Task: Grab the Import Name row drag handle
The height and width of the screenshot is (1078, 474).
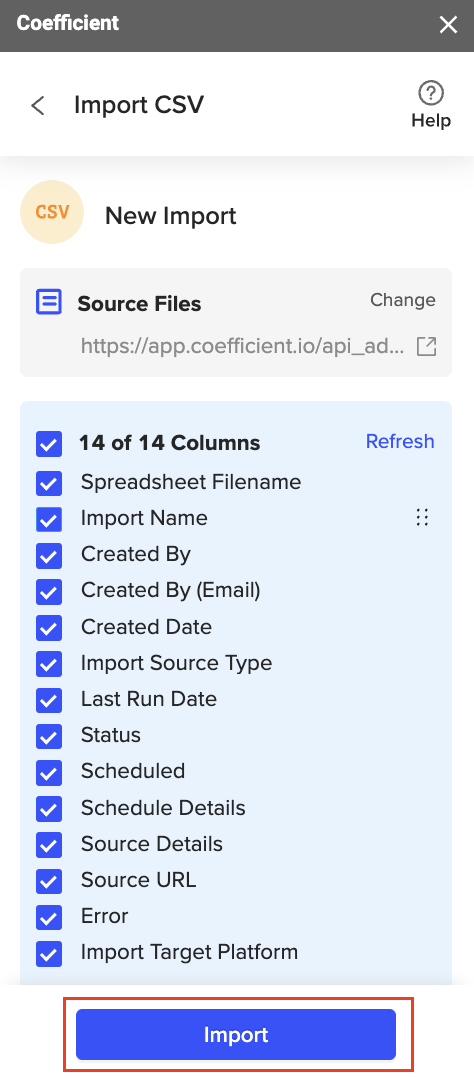Action: [422, 518]
